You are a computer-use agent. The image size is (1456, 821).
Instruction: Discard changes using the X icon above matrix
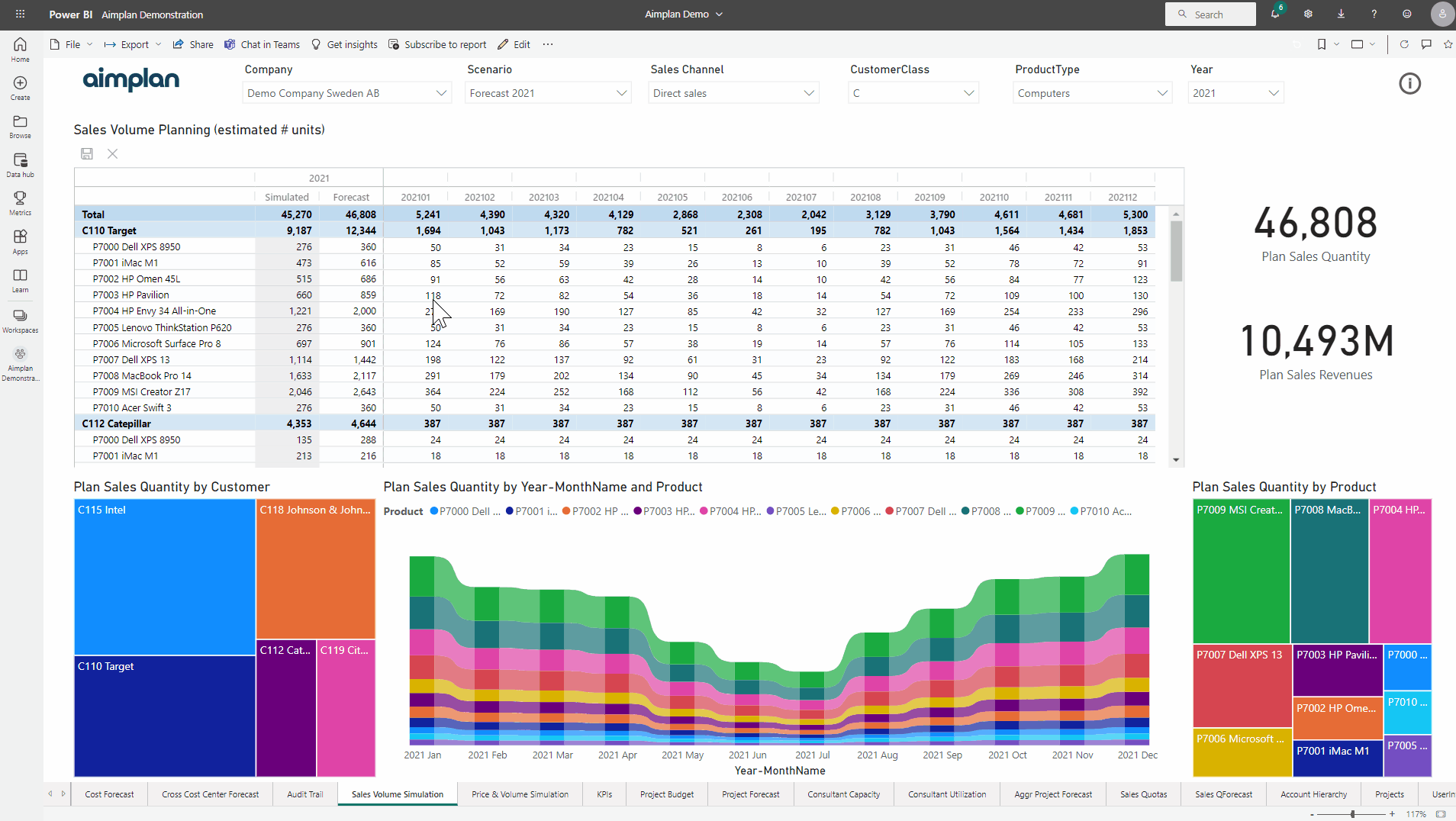[x=112, y=153]
